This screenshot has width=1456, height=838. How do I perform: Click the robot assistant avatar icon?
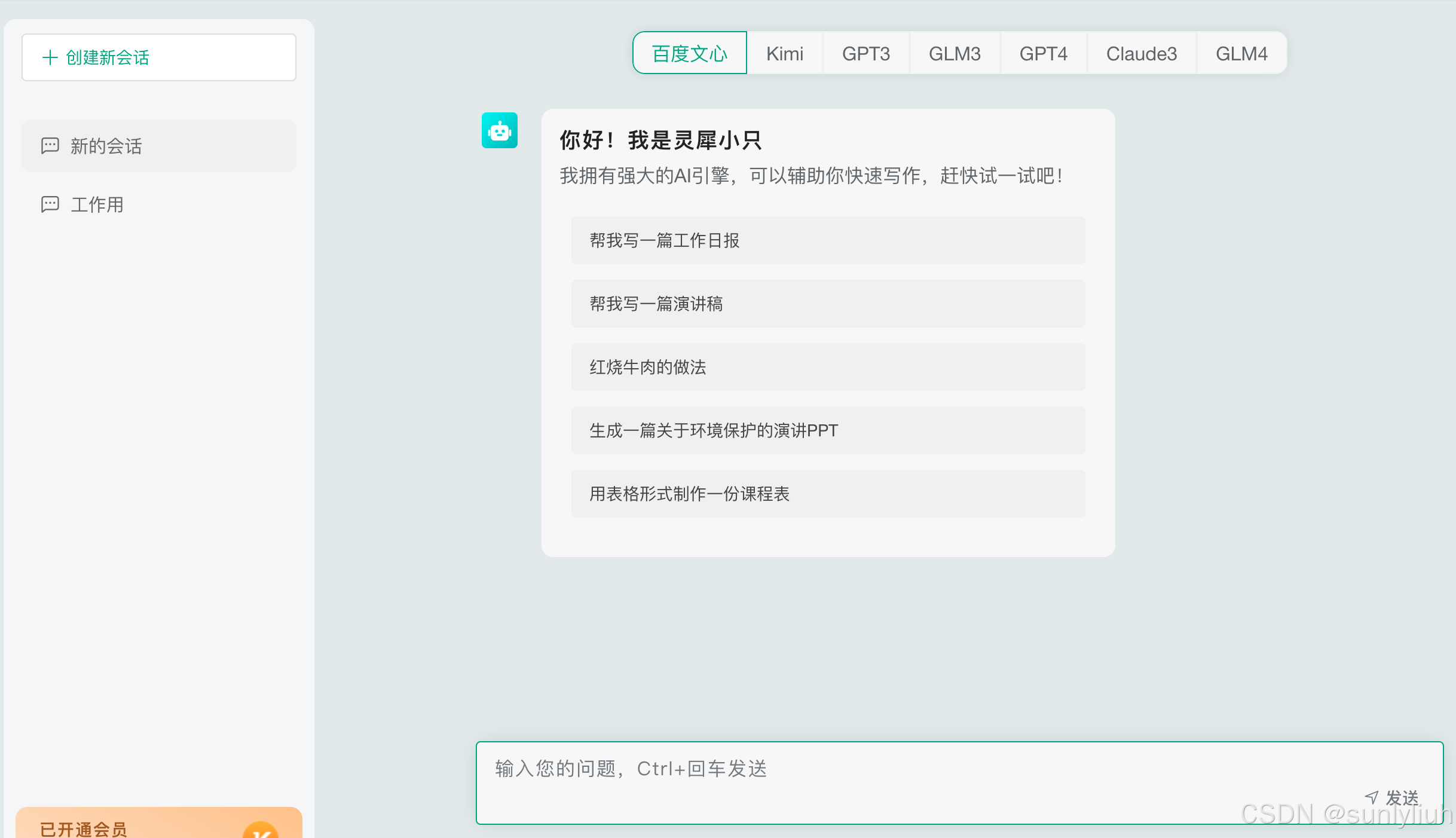[x=499, y=130]
